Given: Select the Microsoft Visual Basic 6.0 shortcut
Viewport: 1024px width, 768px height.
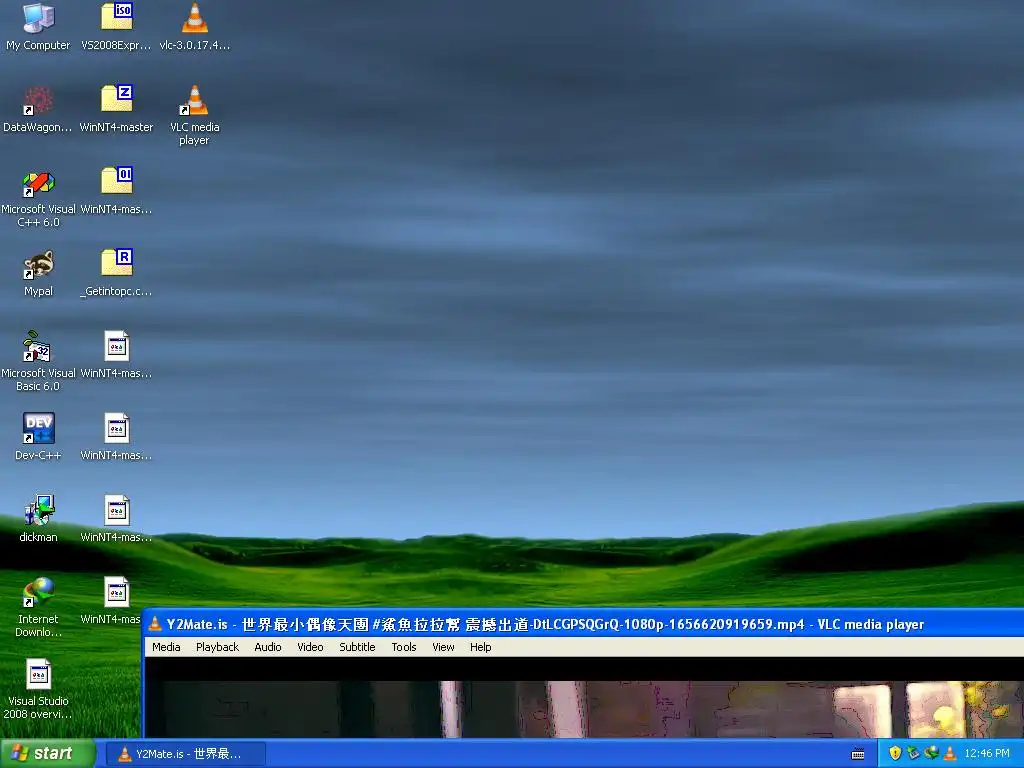Looking at the screenshot, I should [x=38, y=361].
